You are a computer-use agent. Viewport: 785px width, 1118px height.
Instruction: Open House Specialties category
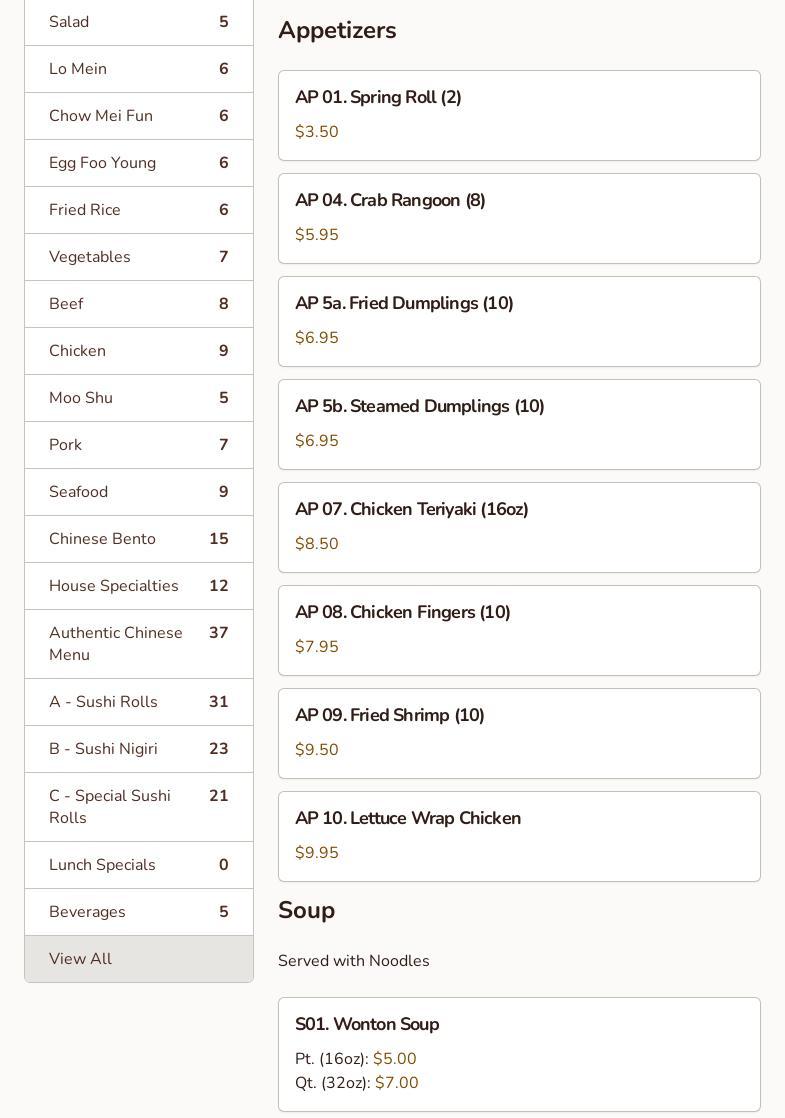click(x=138, y=586)
